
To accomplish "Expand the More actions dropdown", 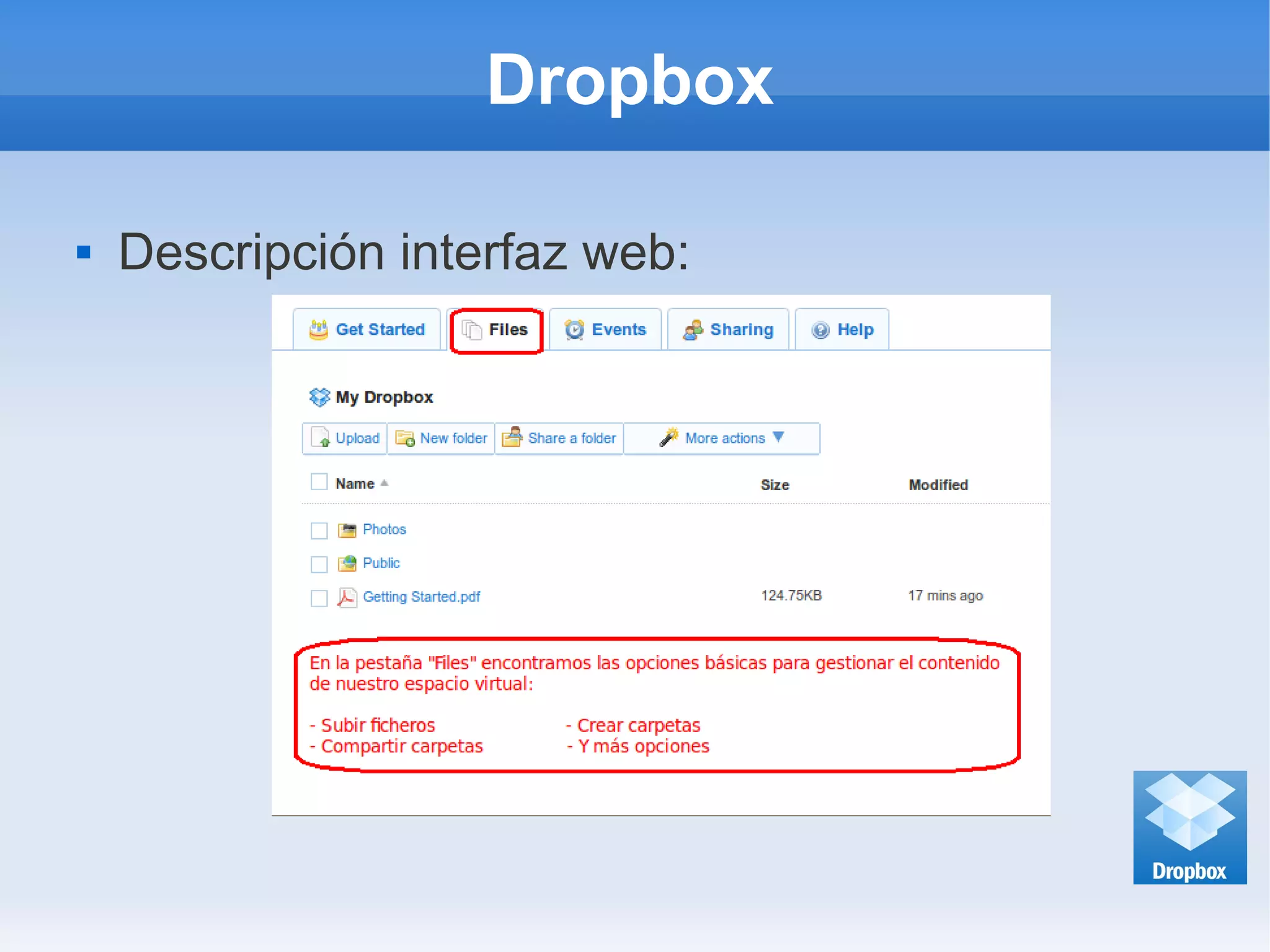I will click(x=722, y=438).
